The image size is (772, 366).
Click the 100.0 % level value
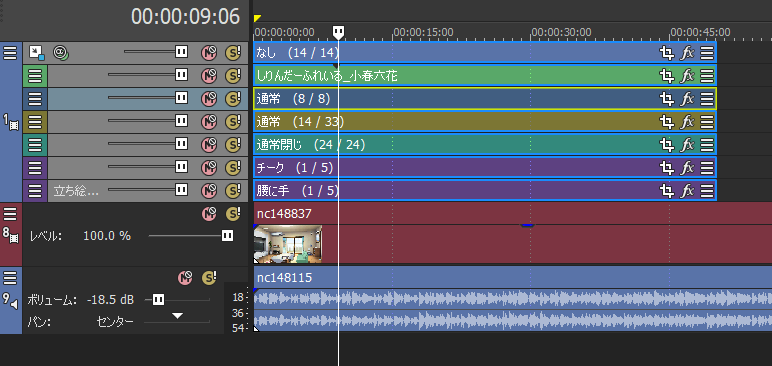click(107, 236)
